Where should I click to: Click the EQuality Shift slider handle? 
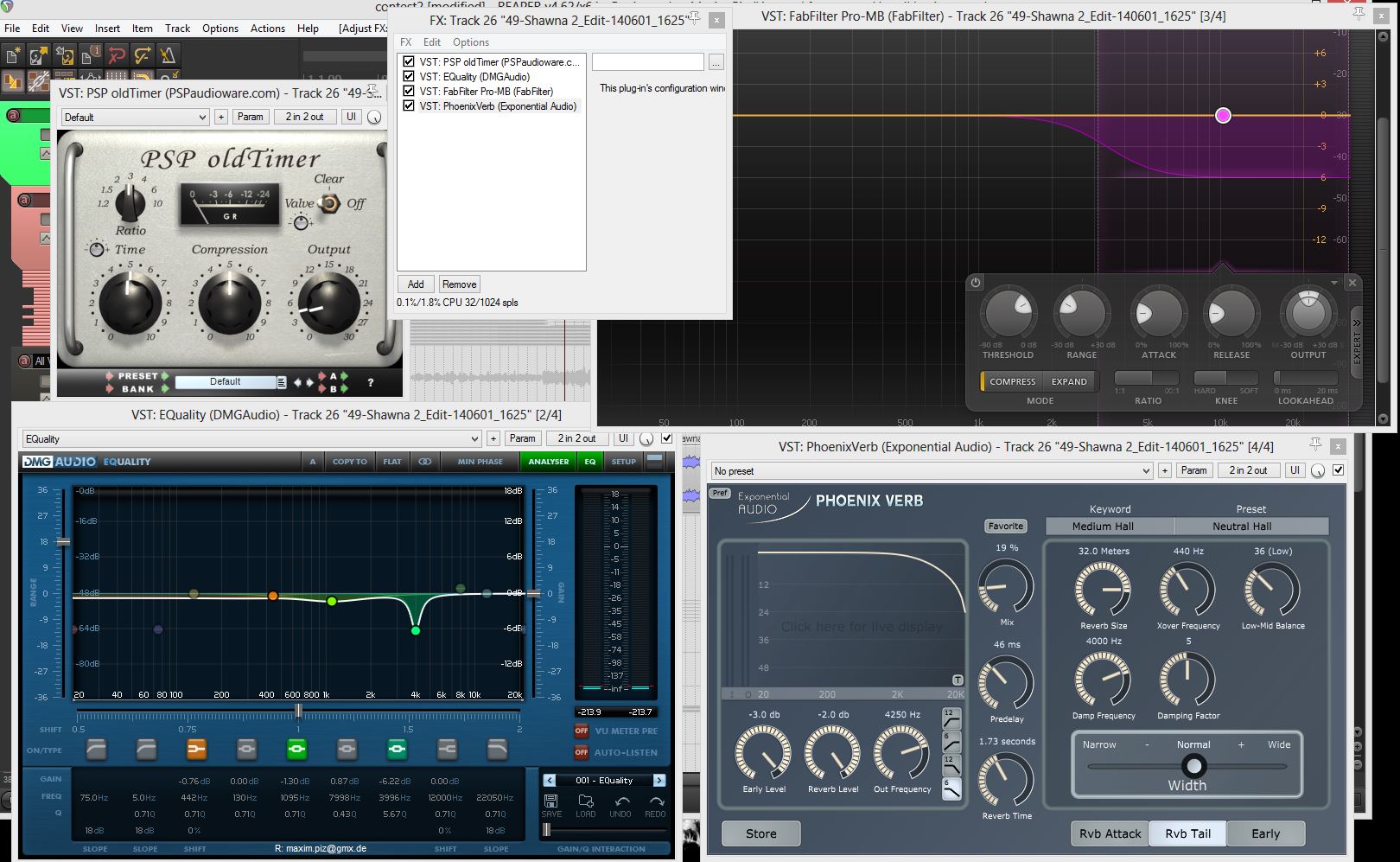tap(299, 711)
